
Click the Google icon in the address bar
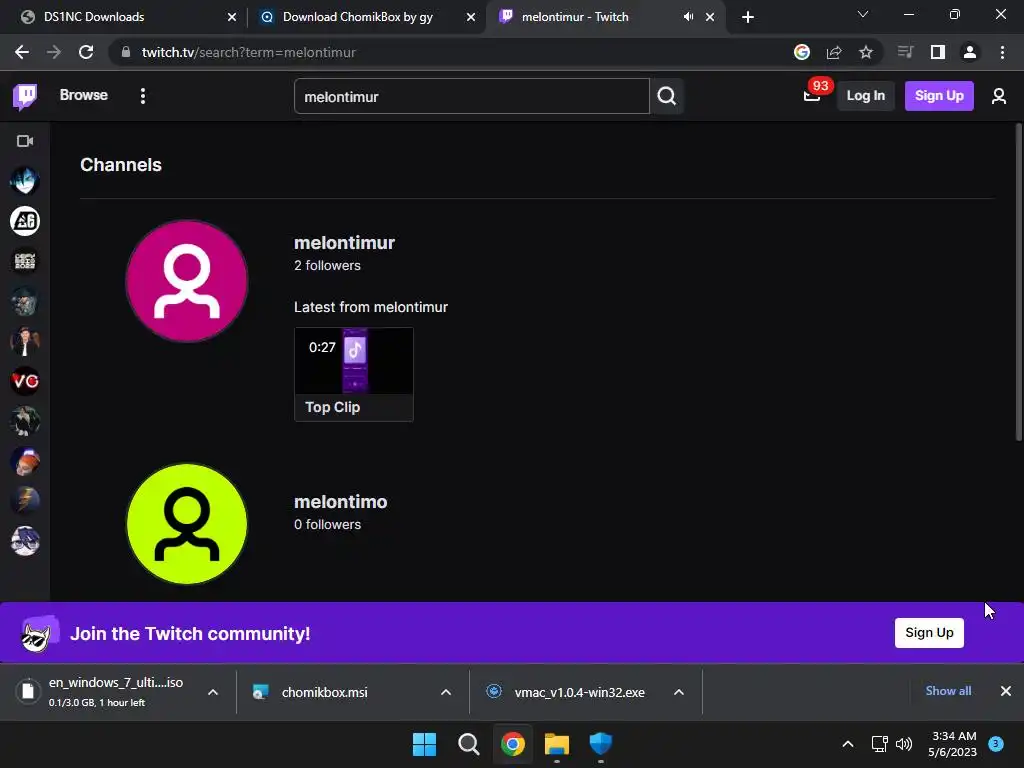coord(802,52)
